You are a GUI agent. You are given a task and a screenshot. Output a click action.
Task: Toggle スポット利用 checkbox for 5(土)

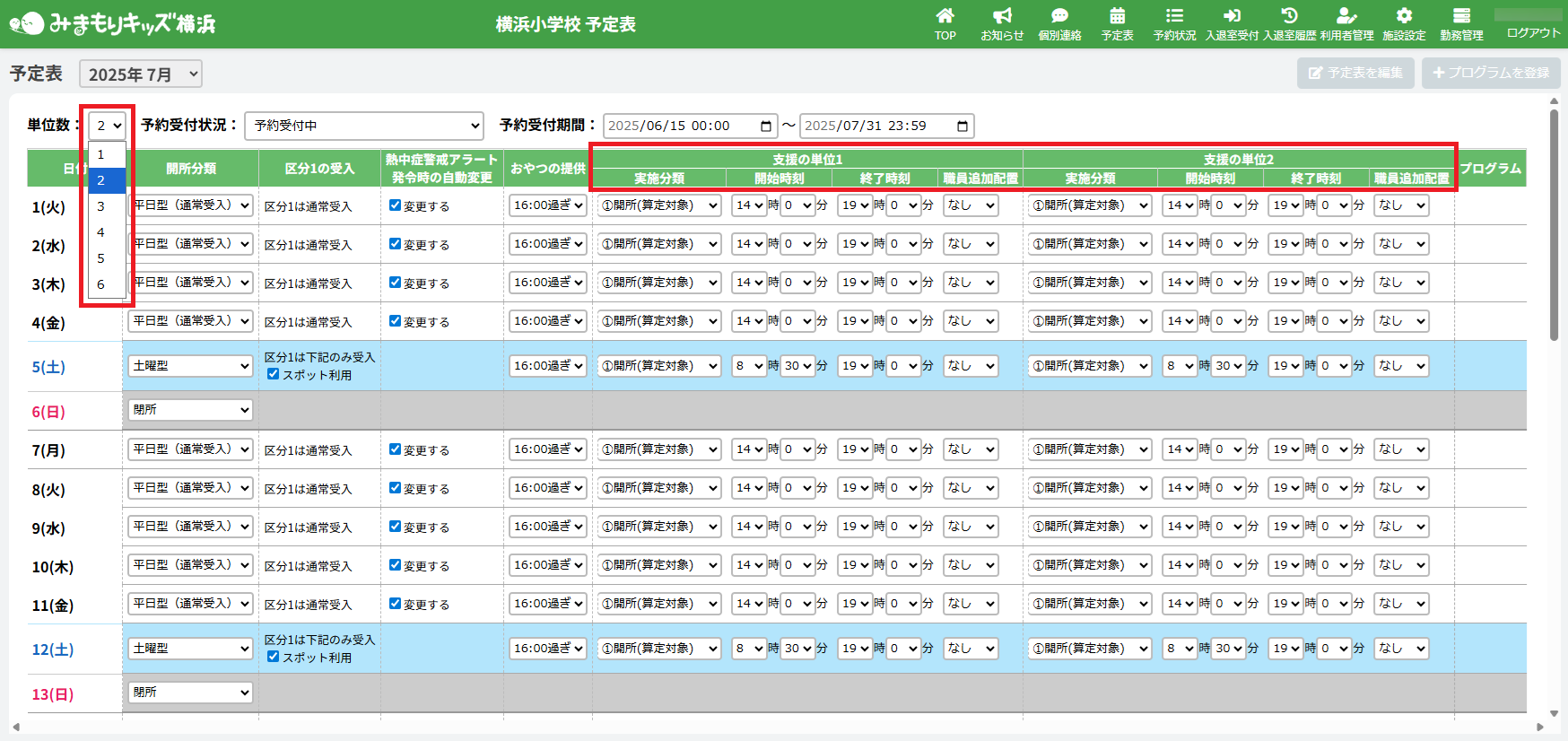point(274,374)
